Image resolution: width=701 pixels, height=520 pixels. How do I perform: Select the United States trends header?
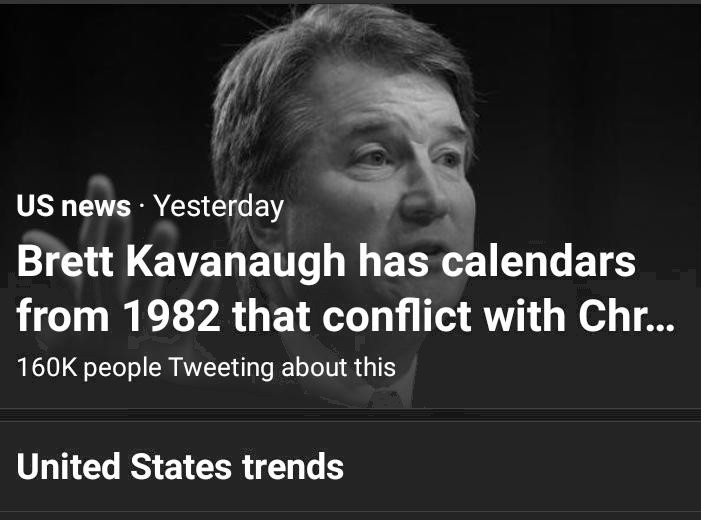click(180, 466)
